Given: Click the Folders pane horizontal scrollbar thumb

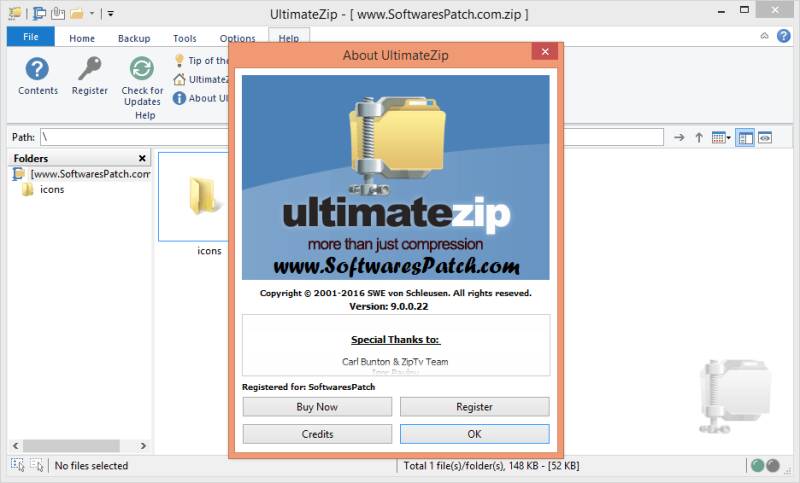Looking at the screenshot, I should click(x=71, y=446).
